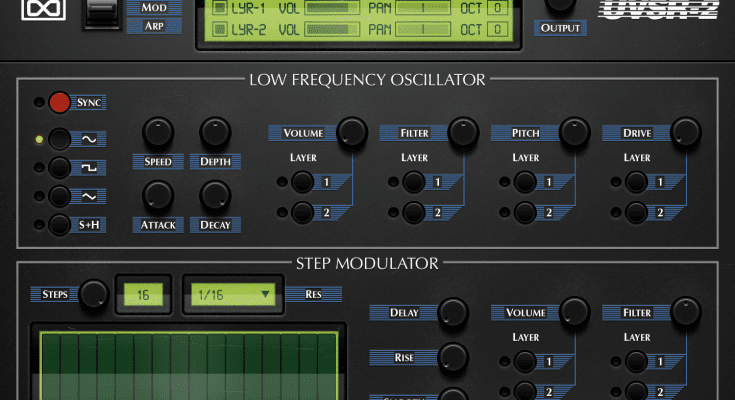Screen dimensions: 735x400
Task: Choose the S+H LFO waveform
Action: (61, 224)
